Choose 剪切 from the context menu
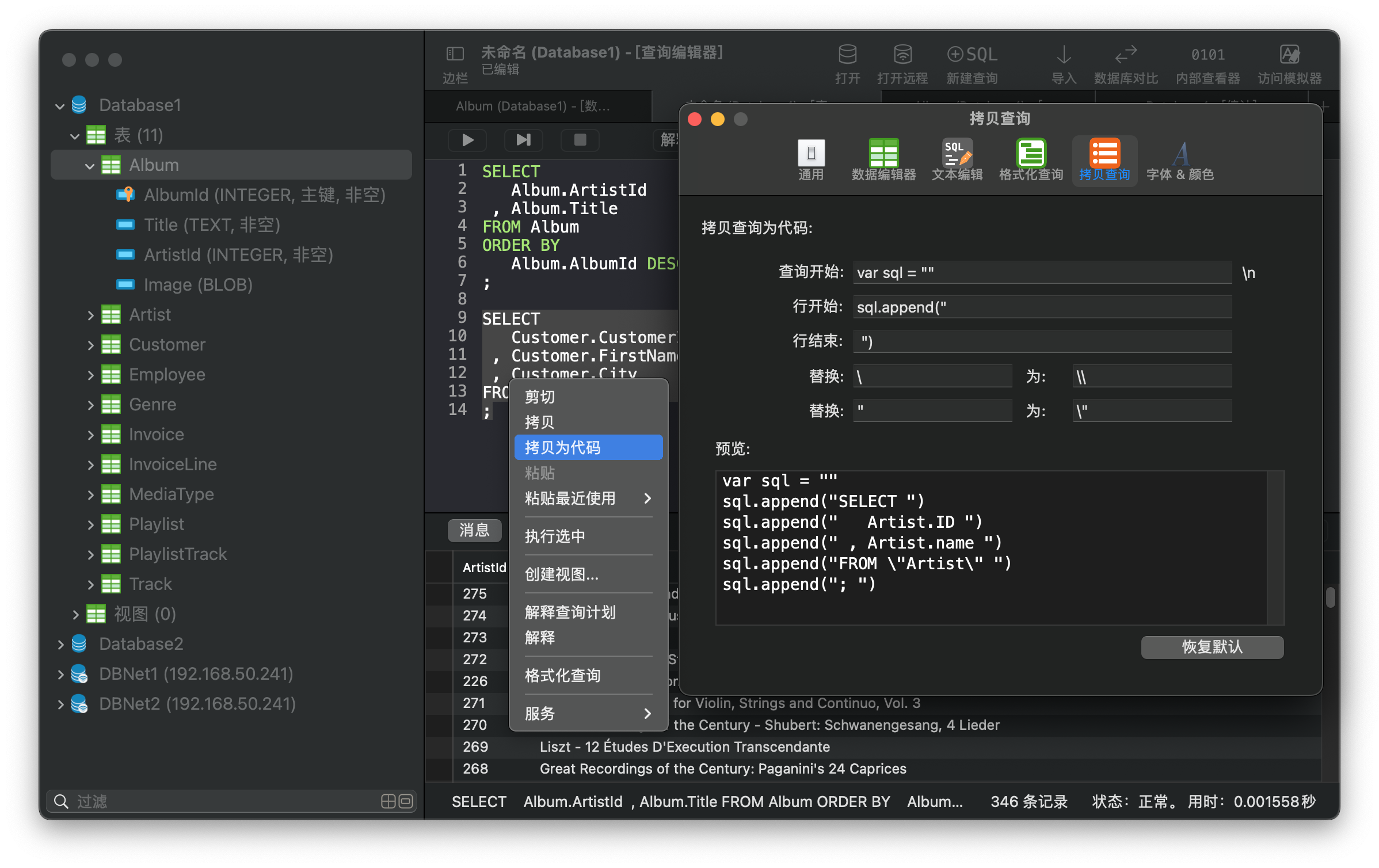Image resolution: width=1379 pixels, height=868 pixels. click(588, 397)
